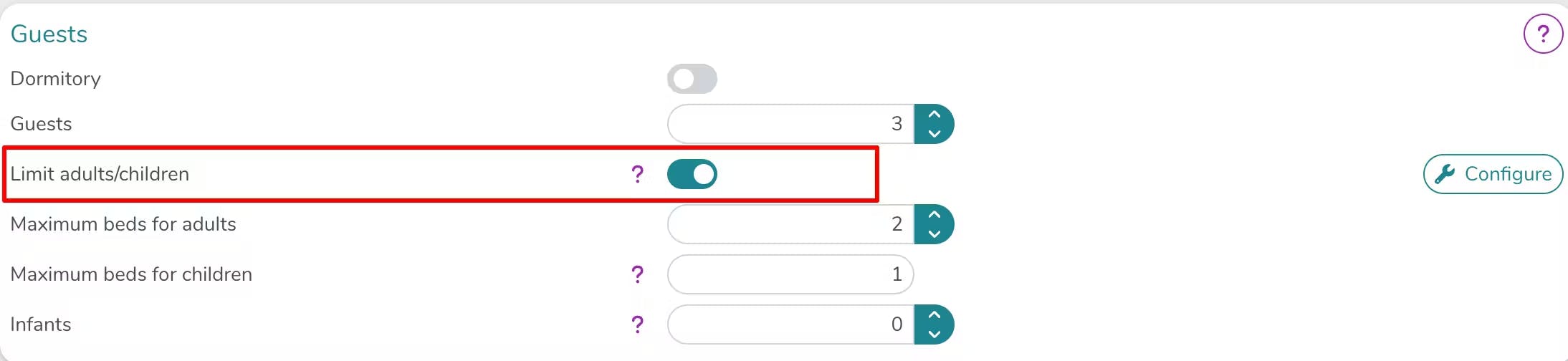Click the Limit adults/children label
Image resolution: width=1568 pixels, height=361 pixels.
(x=100, y=174)
